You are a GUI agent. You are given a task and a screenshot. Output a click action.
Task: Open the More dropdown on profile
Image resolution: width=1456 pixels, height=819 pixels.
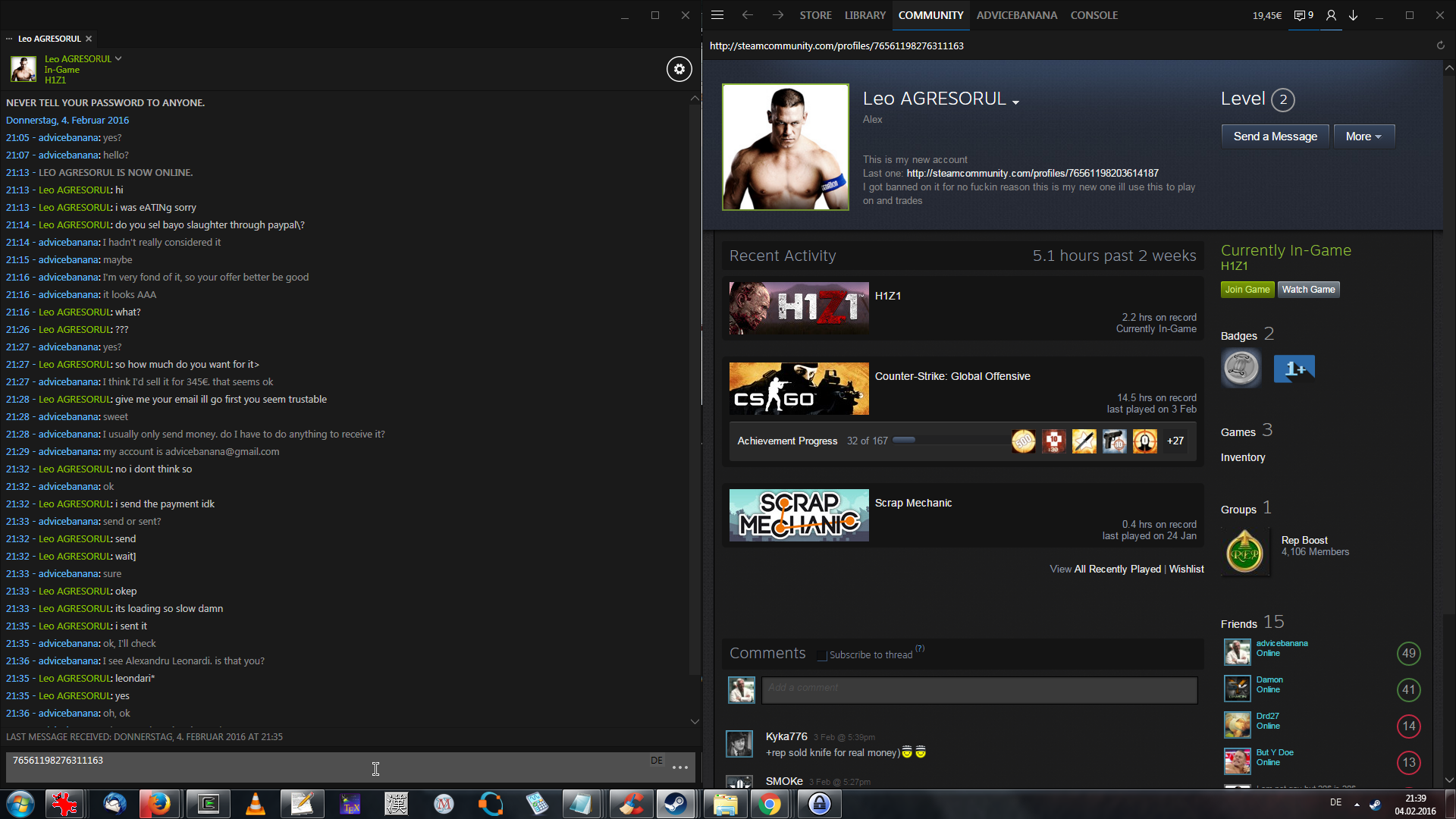tap(1363, 136)
